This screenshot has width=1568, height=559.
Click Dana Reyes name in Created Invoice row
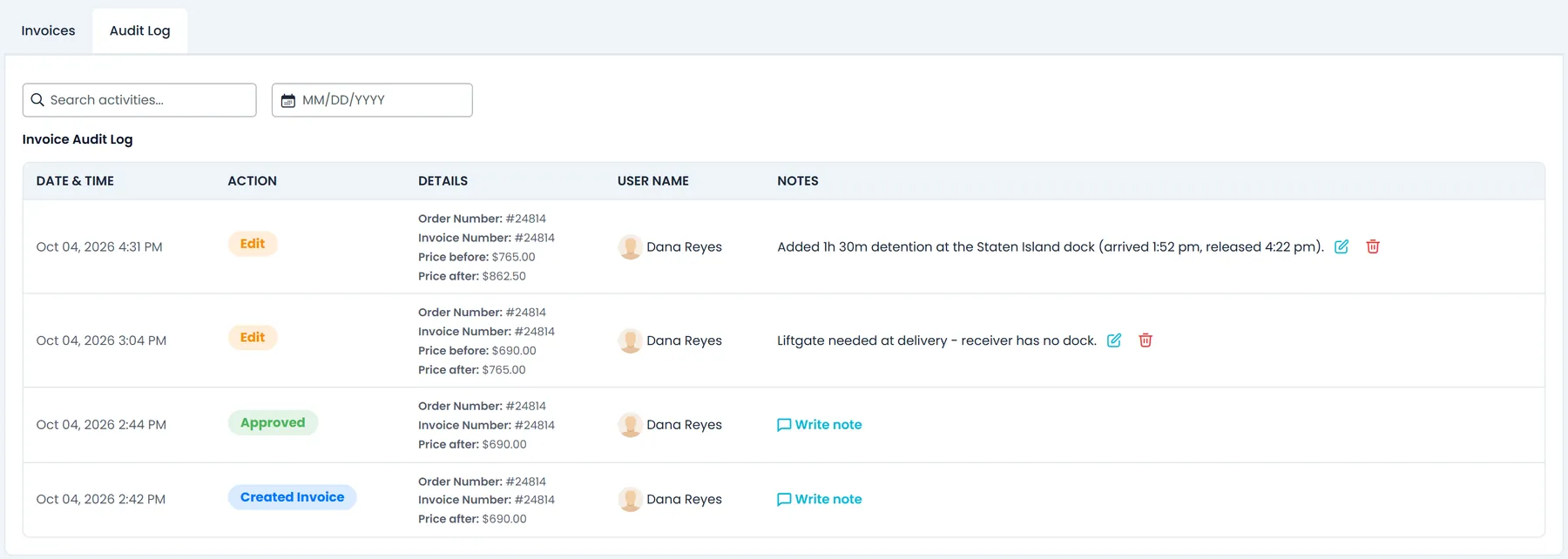(684, 500)
